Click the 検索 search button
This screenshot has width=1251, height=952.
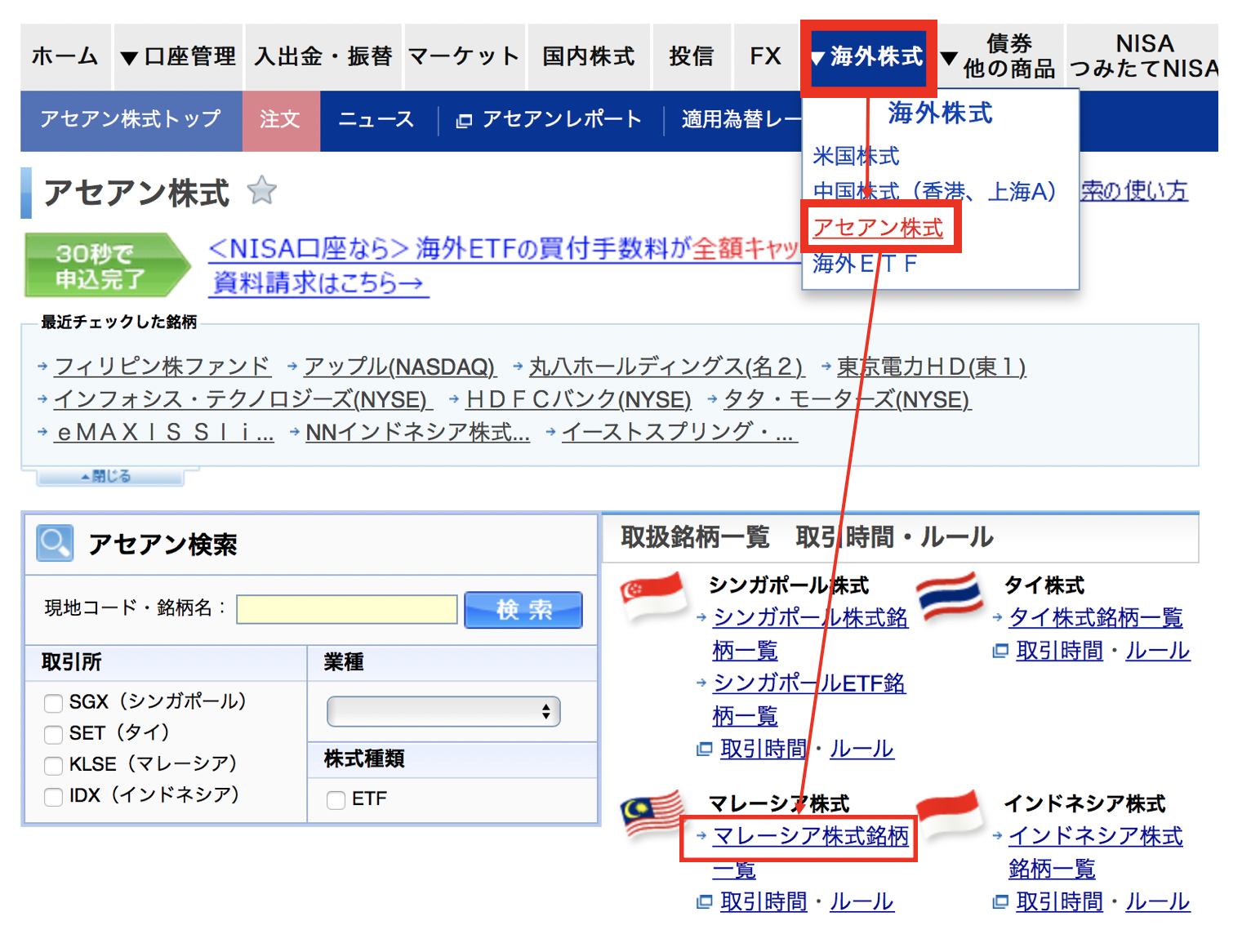(x=523, y=609)
